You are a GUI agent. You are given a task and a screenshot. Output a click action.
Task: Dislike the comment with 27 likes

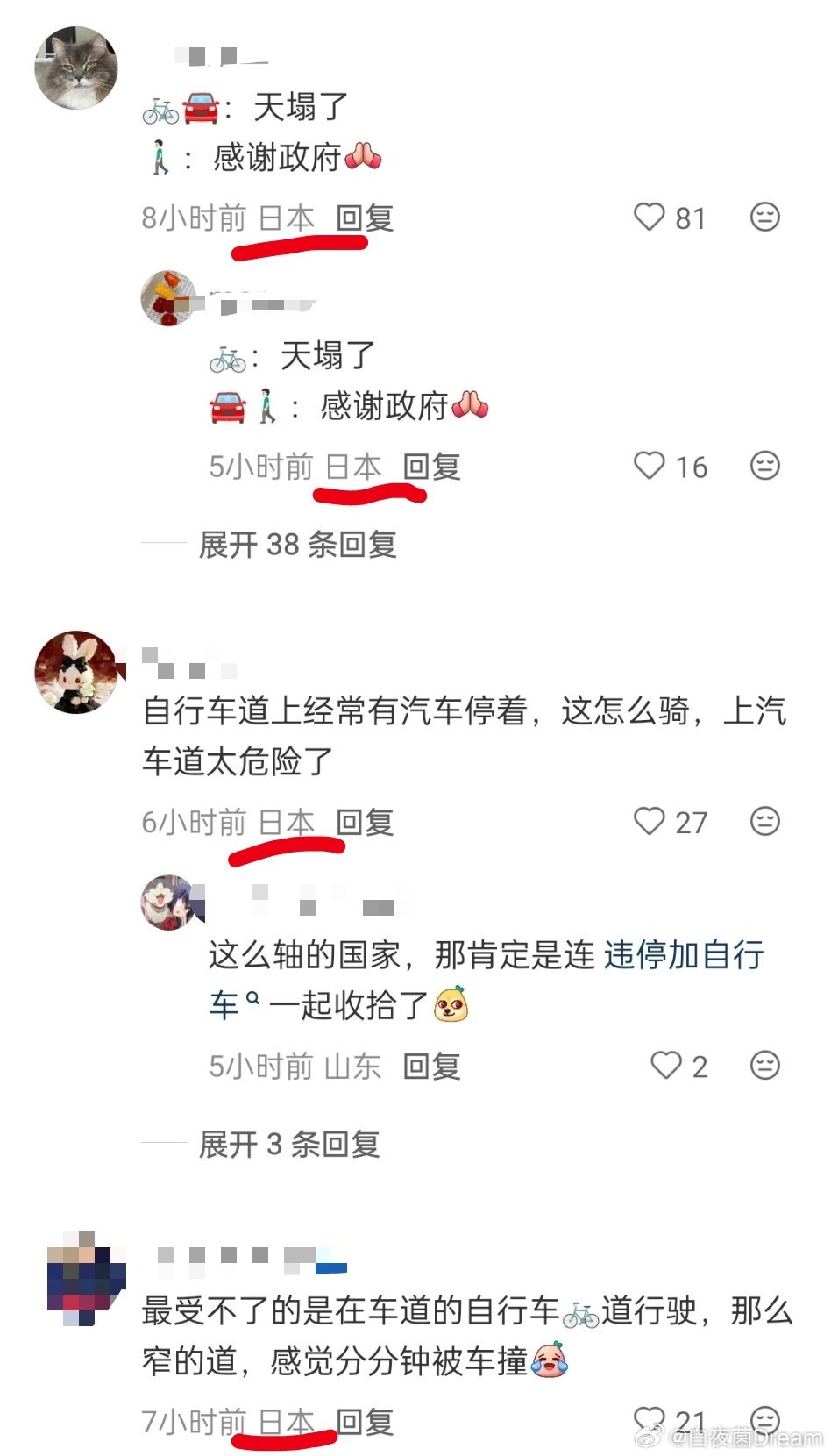pos(765,821)
